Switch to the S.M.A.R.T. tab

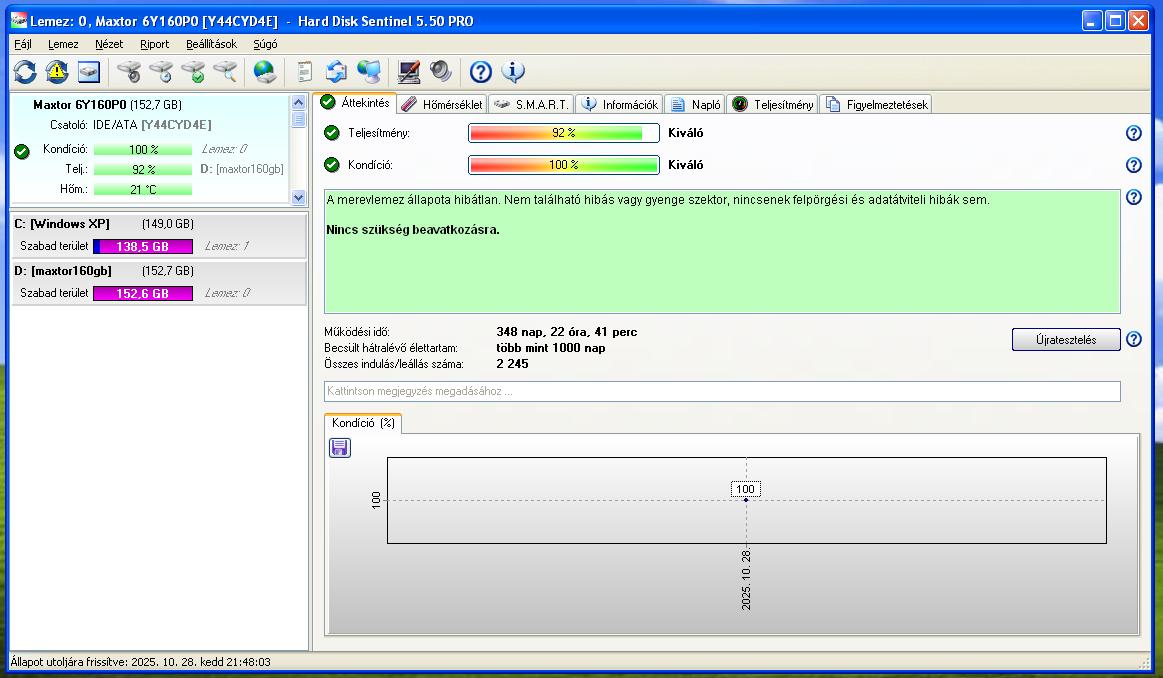(x=532, y=104)
